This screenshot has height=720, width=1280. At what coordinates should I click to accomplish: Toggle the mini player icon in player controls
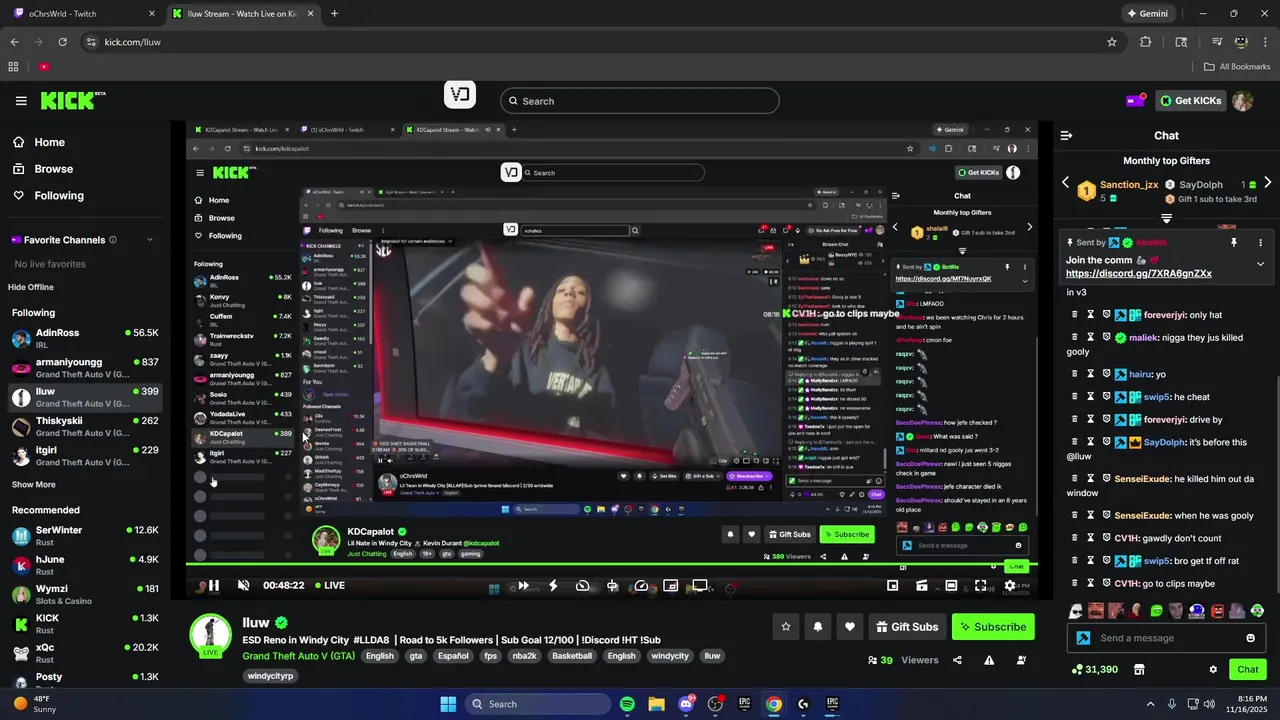click(892, 586)
